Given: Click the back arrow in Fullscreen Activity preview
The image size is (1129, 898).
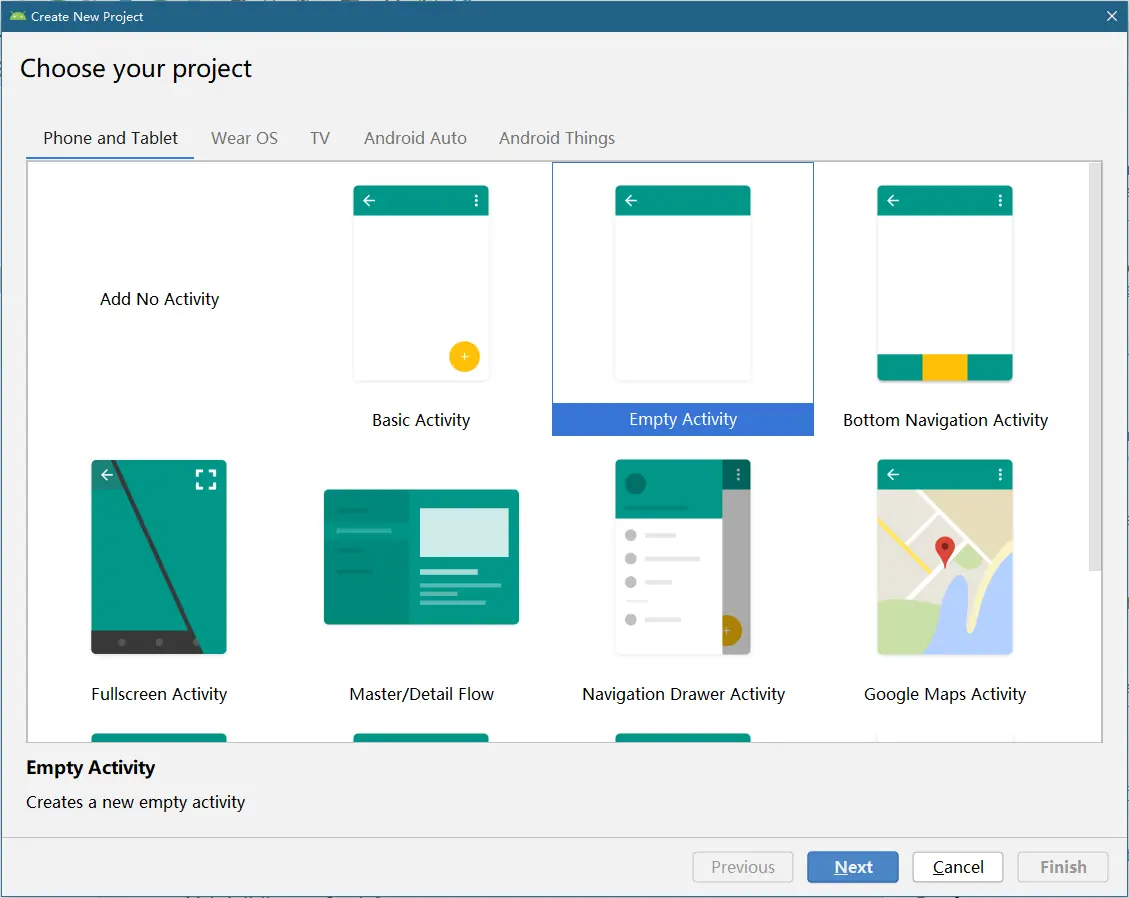Looking at the screenshot, I should click(107, 475).
